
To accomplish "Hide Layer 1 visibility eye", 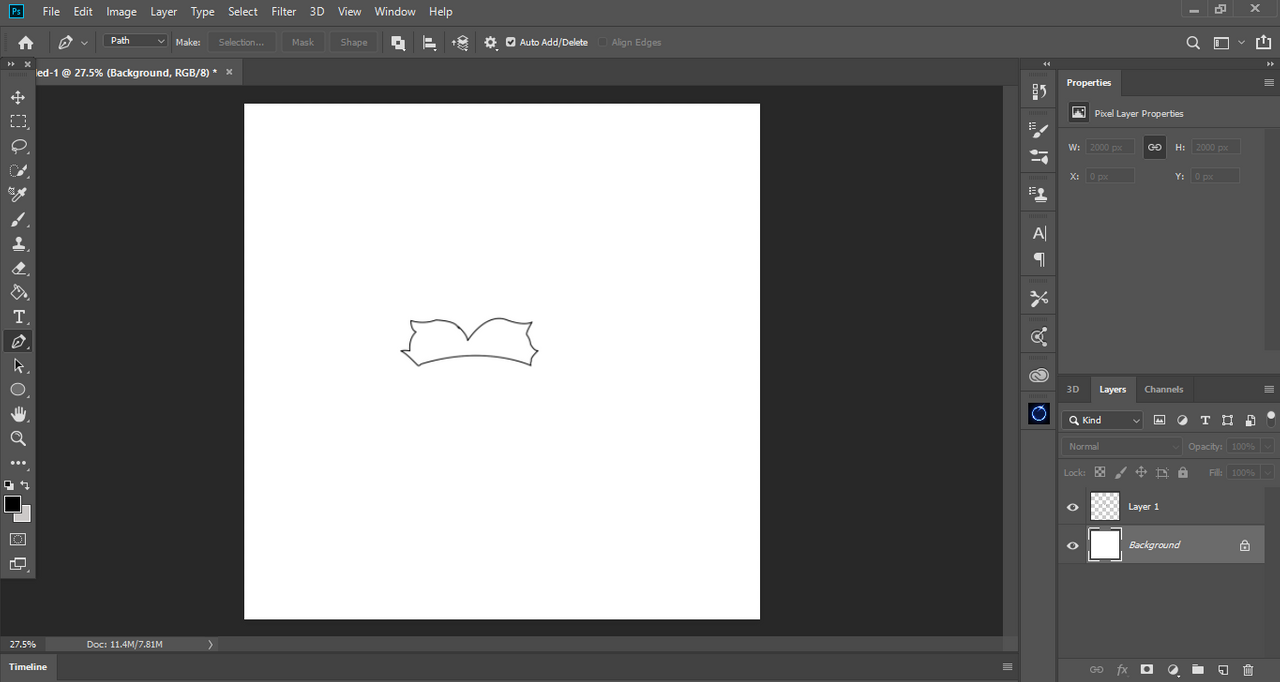I will click(1073, 507).
